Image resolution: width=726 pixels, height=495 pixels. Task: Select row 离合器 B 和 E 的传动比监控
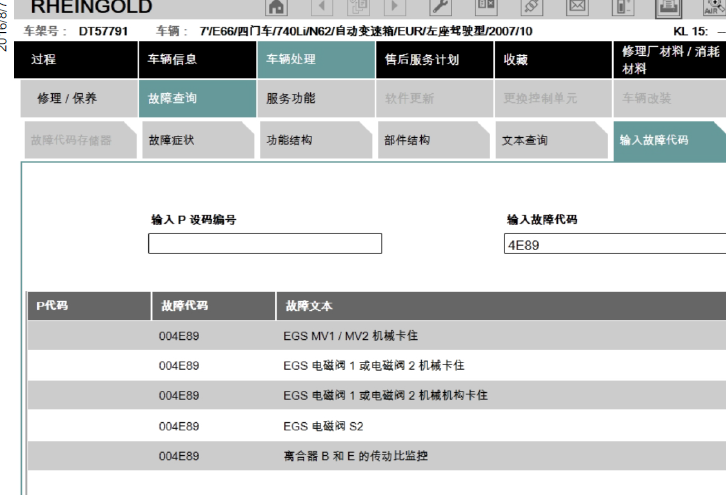tap(377, 456)
